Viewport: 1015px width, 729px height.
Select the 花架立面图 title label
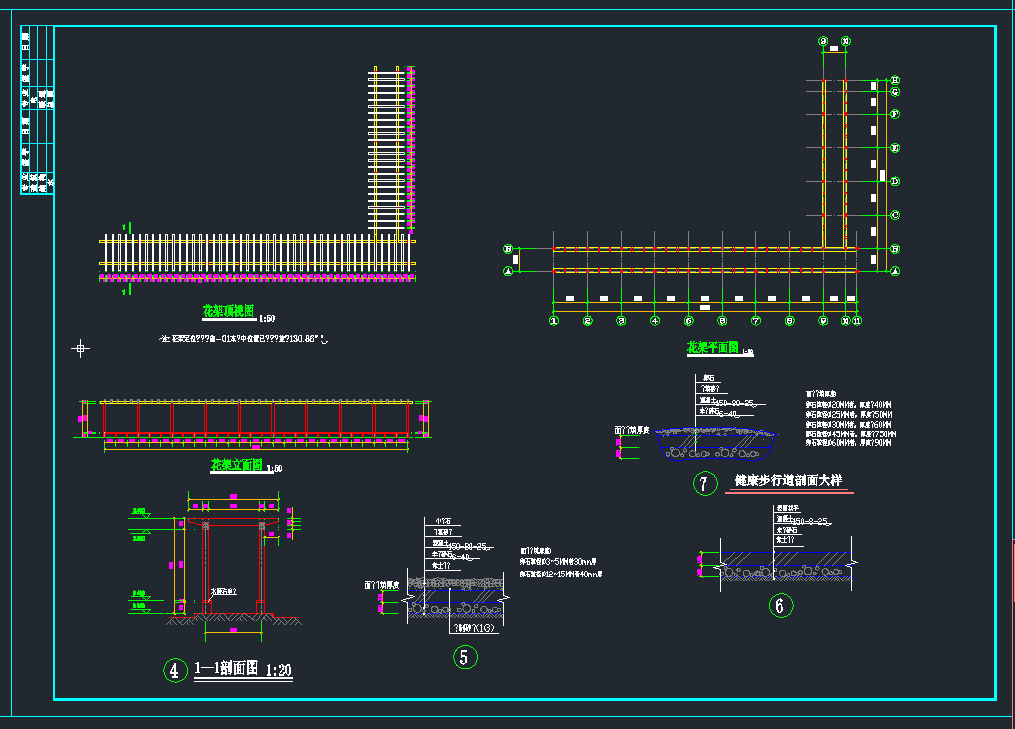[236, 465]
